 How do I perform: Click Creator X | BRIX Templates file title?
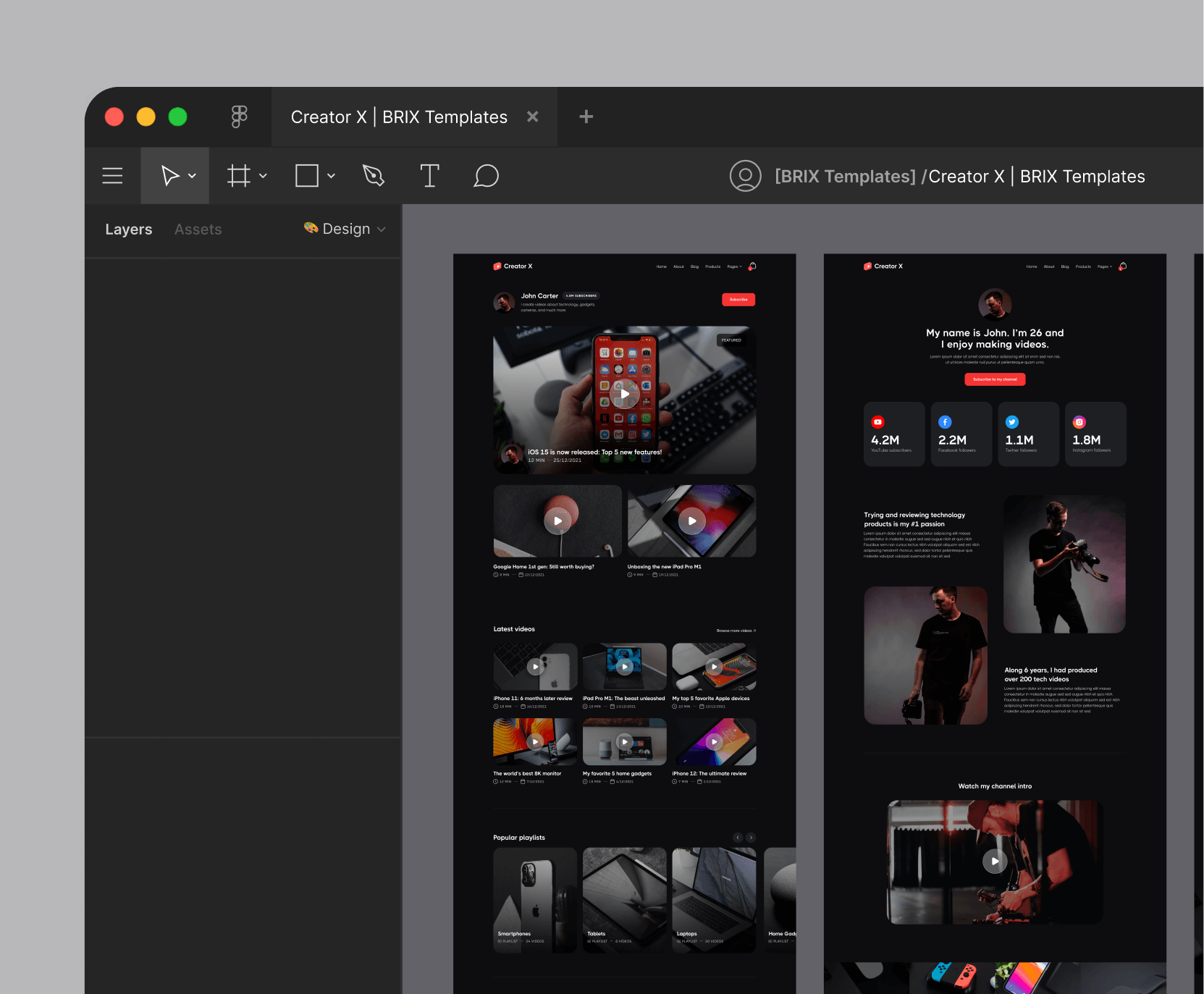coord(1037,177)
